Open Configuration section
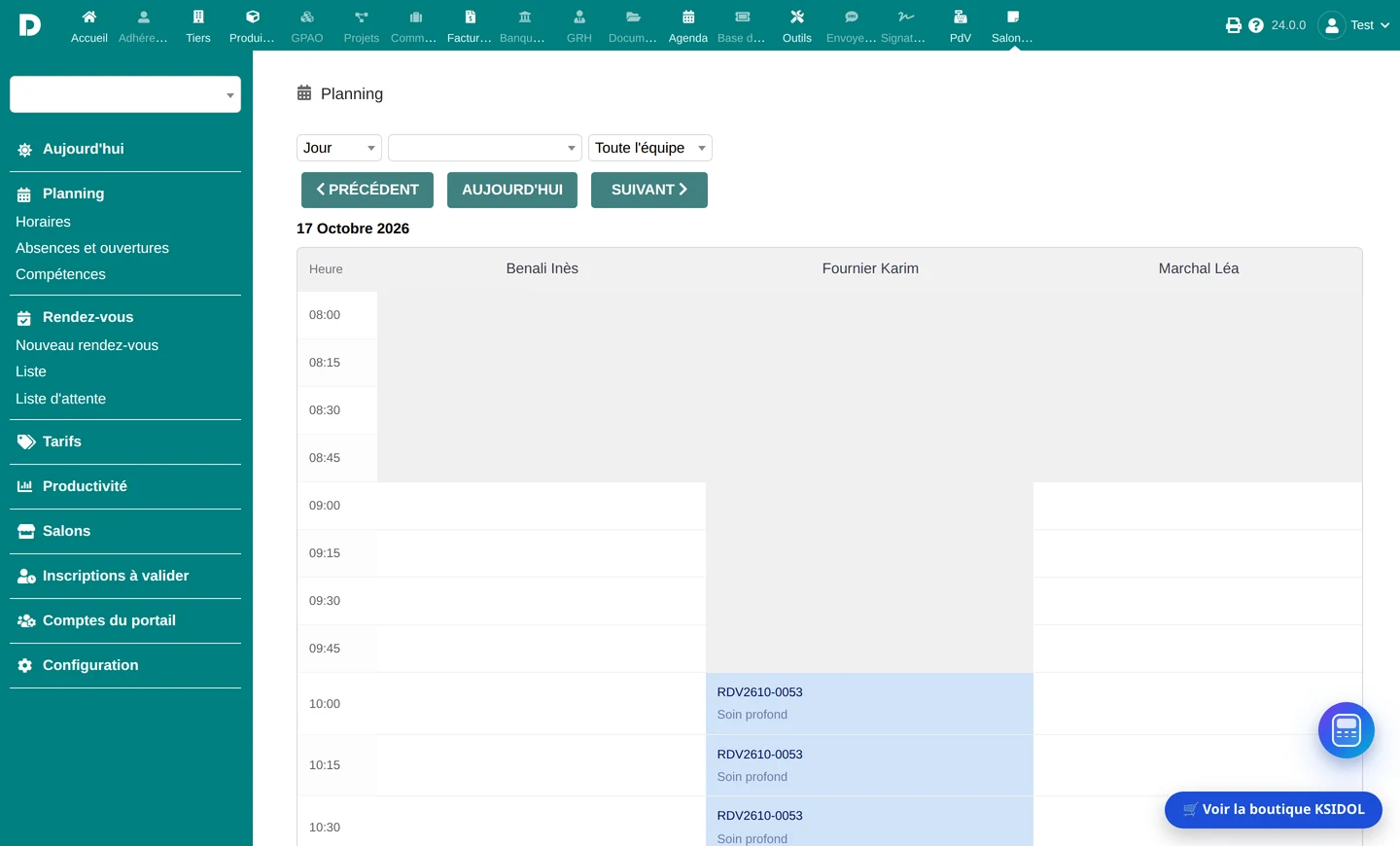Screen dimensions: 1400x846 point(90,665)
